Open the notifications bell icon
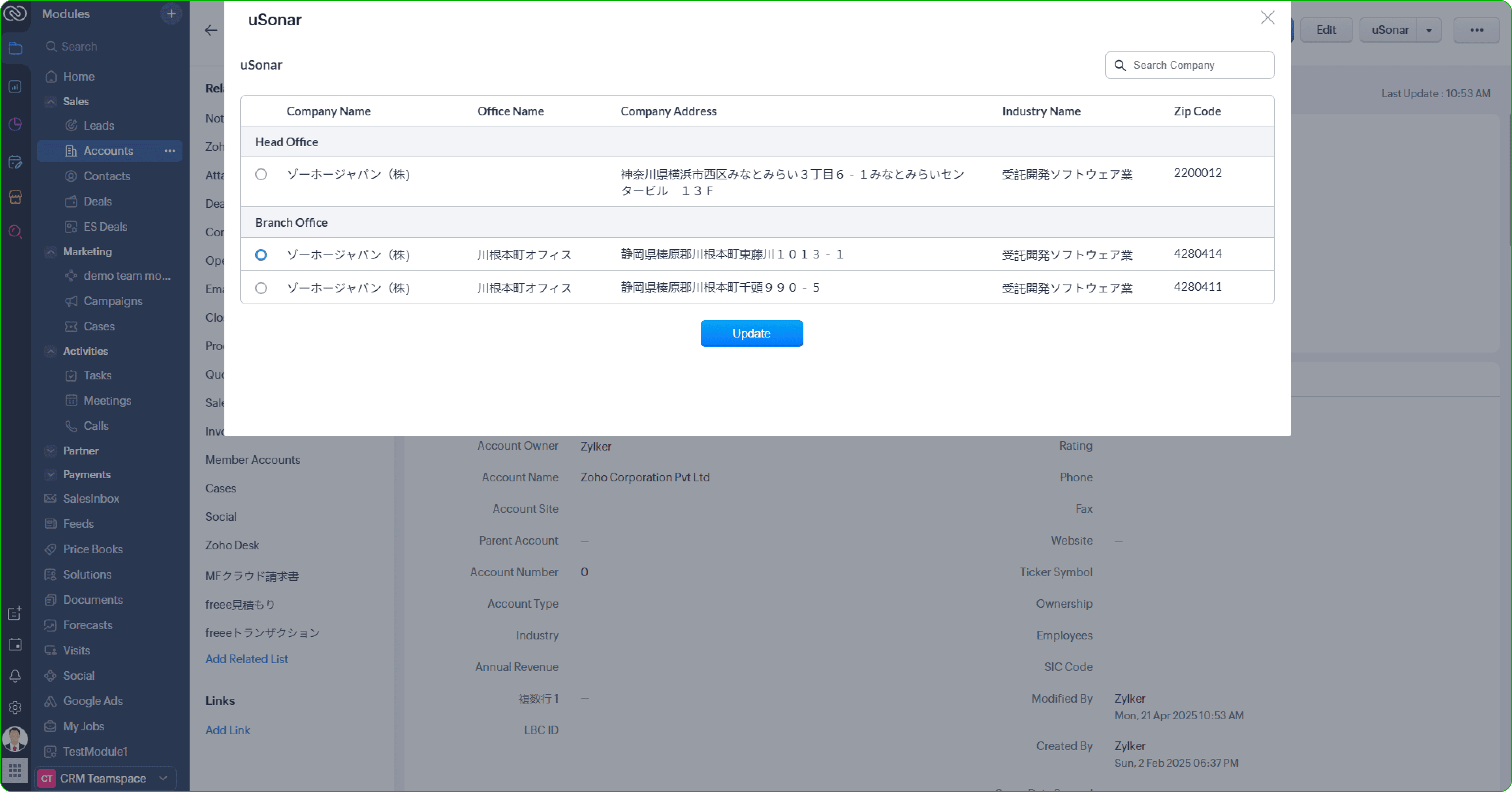This screenshot has height=792, width=1512. point(15,676)
